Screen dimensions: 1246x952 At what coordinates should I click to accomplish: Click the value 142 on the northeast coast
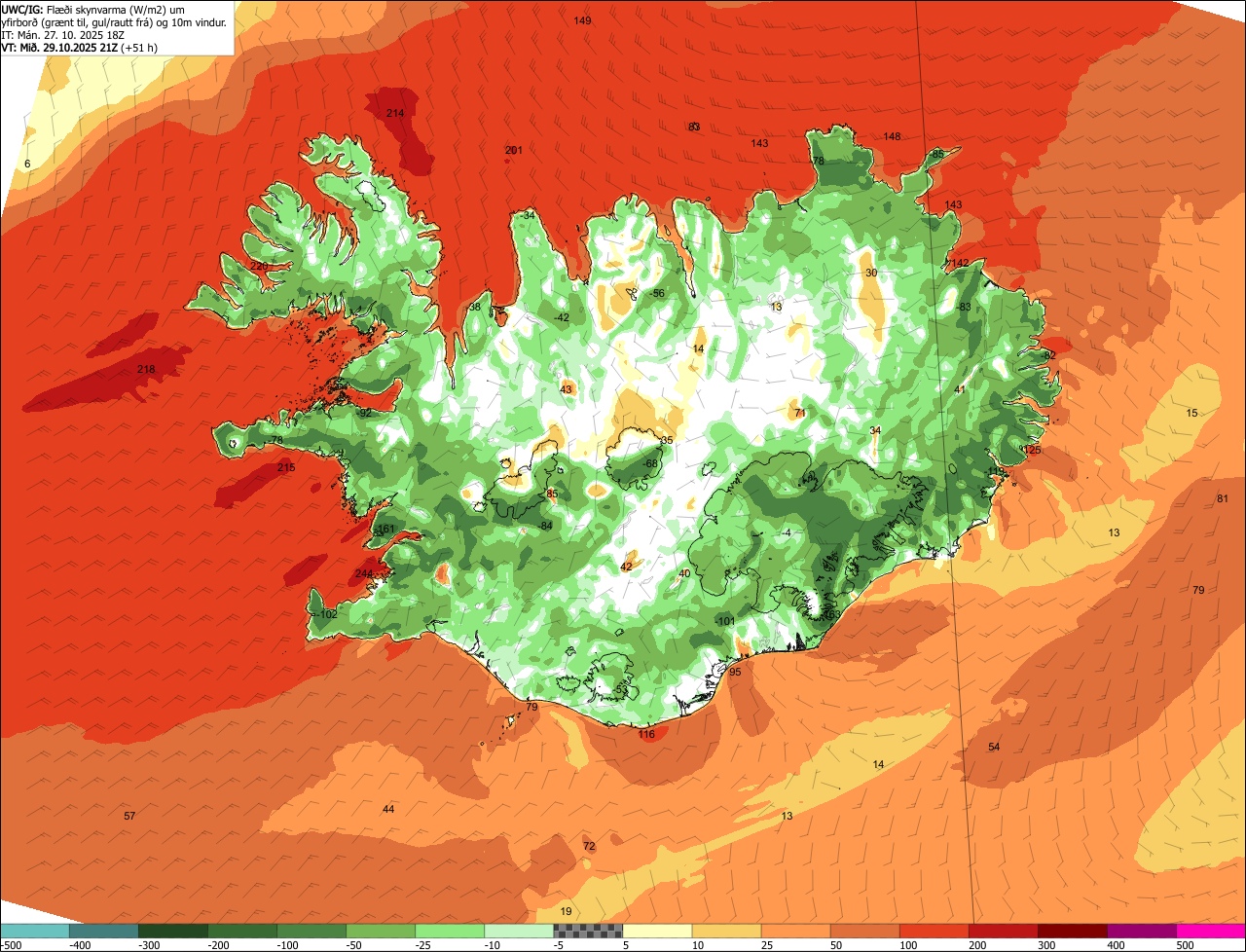[960, 264]
